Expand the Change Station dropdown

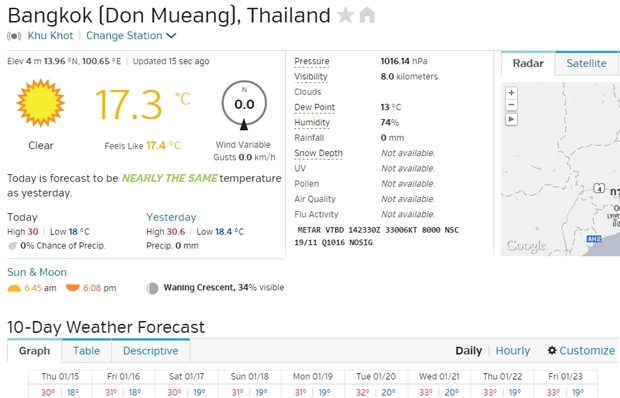coord(131,36)
